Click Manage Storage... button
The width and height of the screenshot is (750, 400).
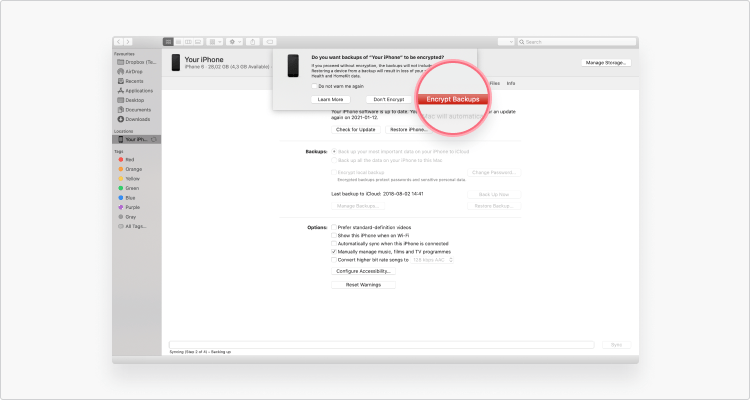pos(606,63)
